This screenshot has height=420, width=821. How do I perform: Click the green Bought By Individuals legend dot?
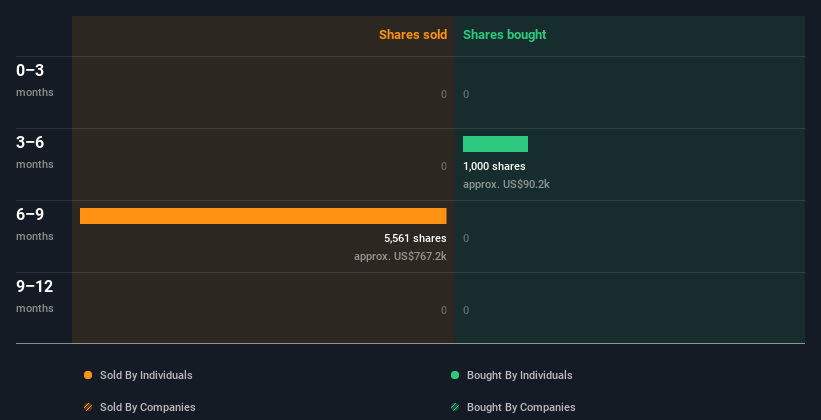coord(455,375)
